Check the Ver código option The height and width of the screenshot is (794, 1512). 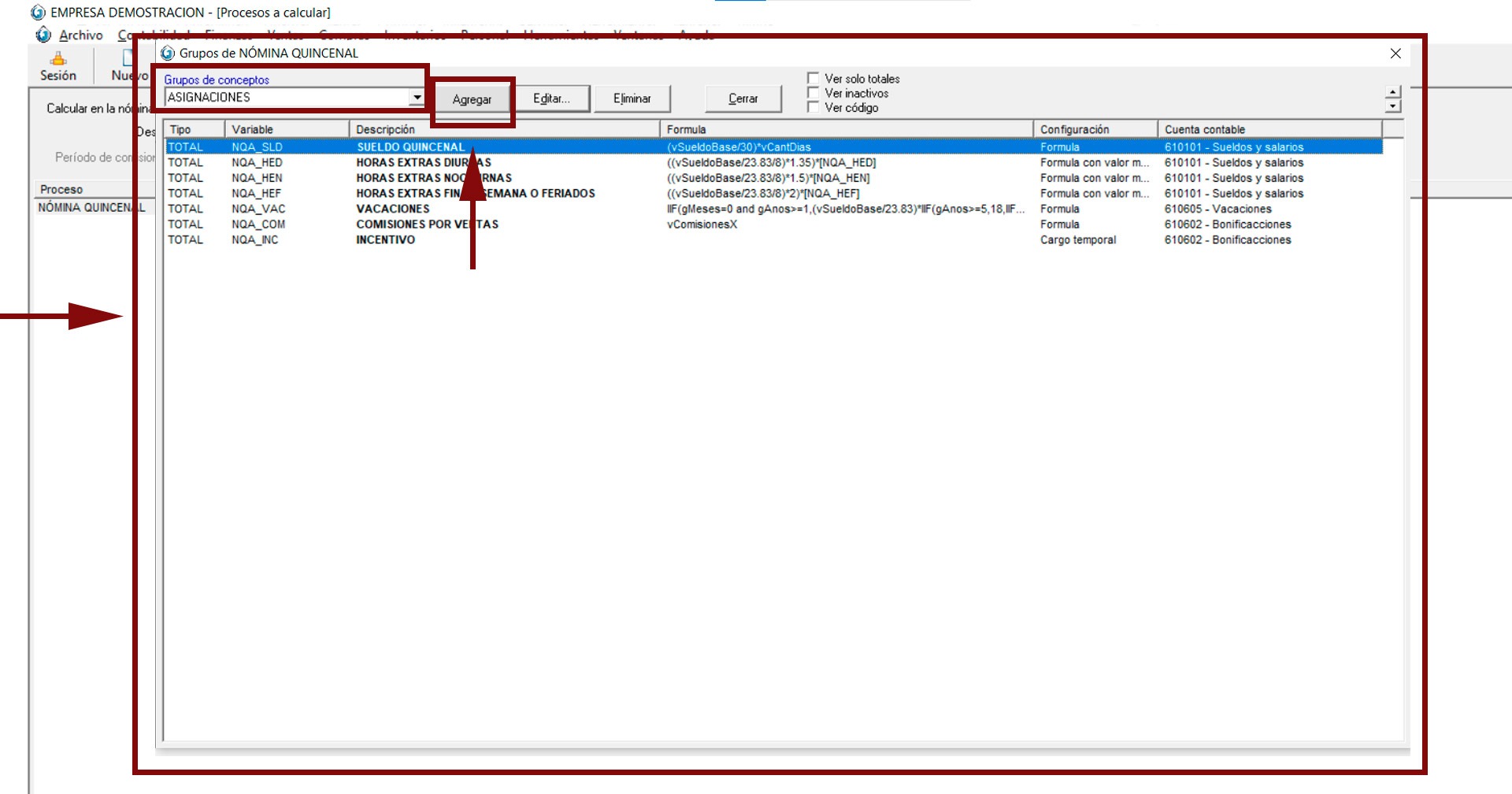pos(813,107)
